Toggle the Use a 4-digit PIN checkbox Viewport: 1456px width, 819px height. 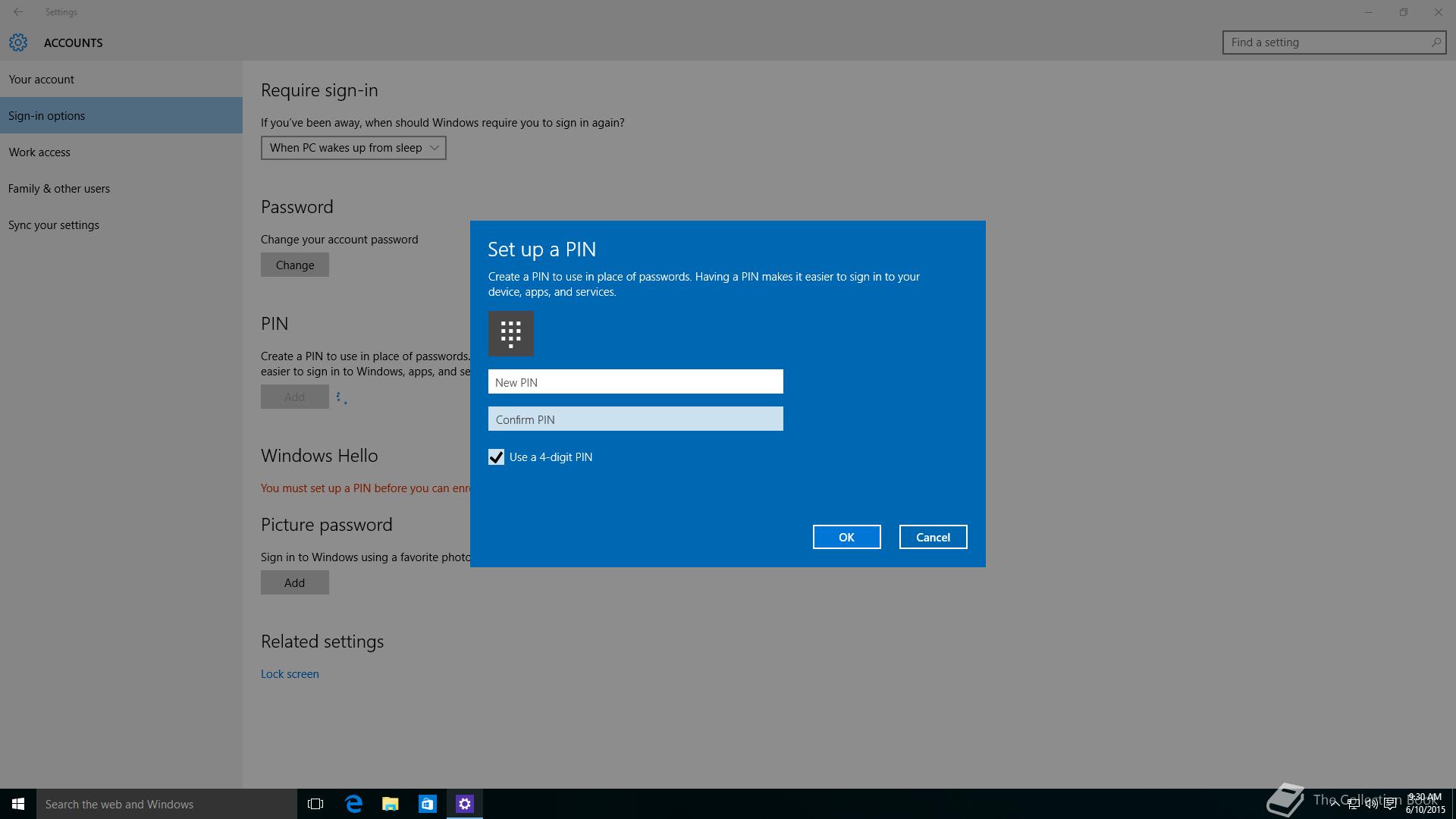click(x=496, y=457)
